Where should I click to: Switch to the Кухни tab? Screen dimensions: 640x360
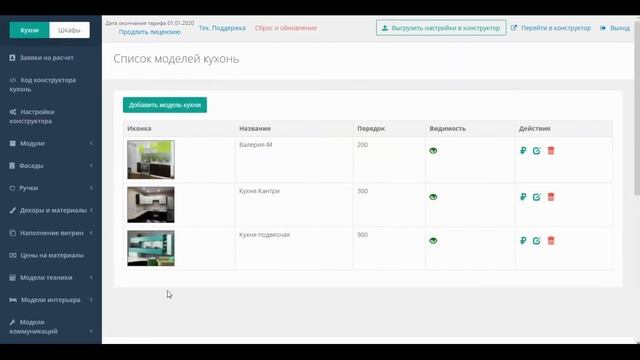tap(29, 30)
